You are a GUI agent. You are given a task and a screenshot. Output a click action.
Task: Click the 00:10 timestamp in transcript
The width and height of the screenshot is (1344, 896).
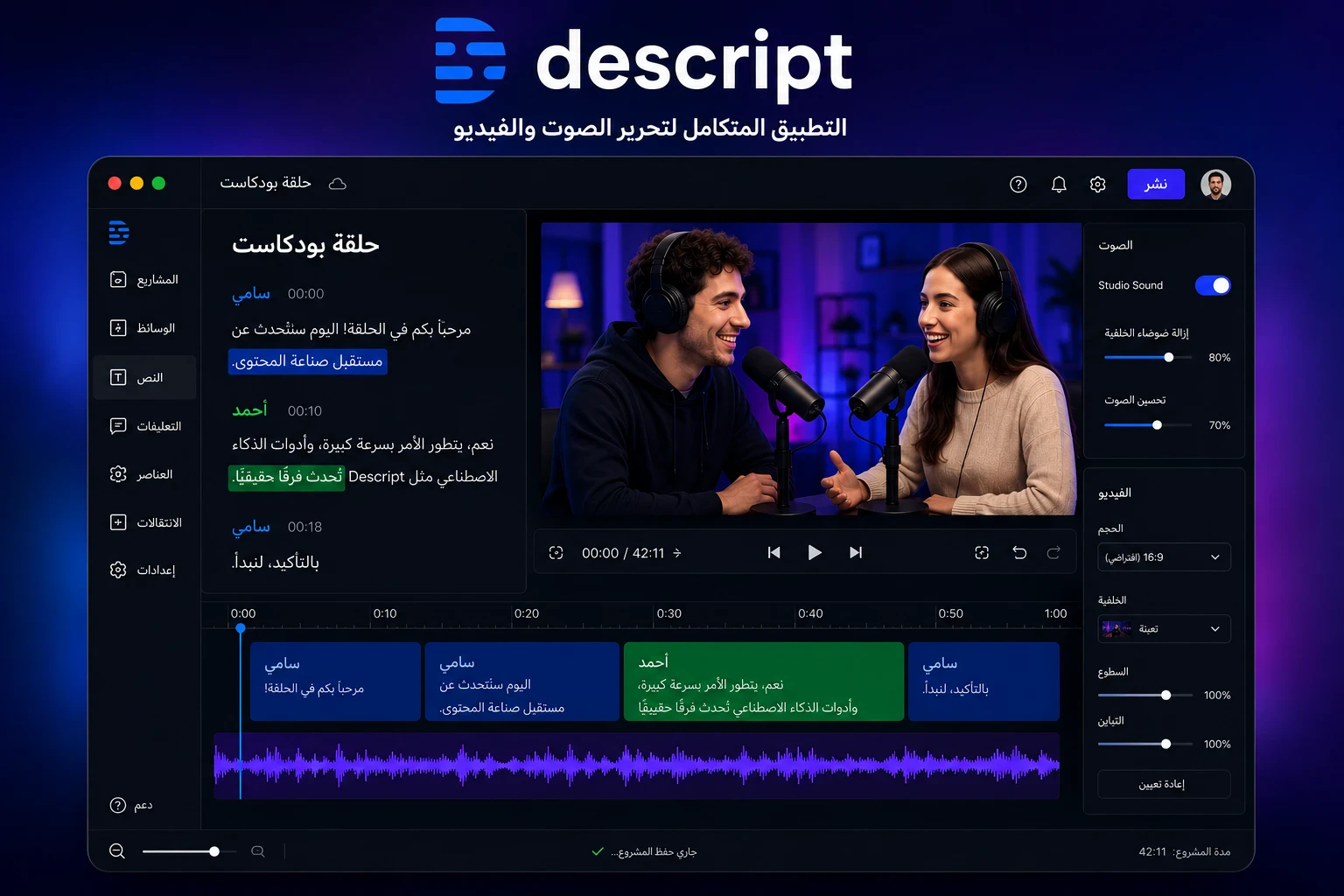(304, 410)
